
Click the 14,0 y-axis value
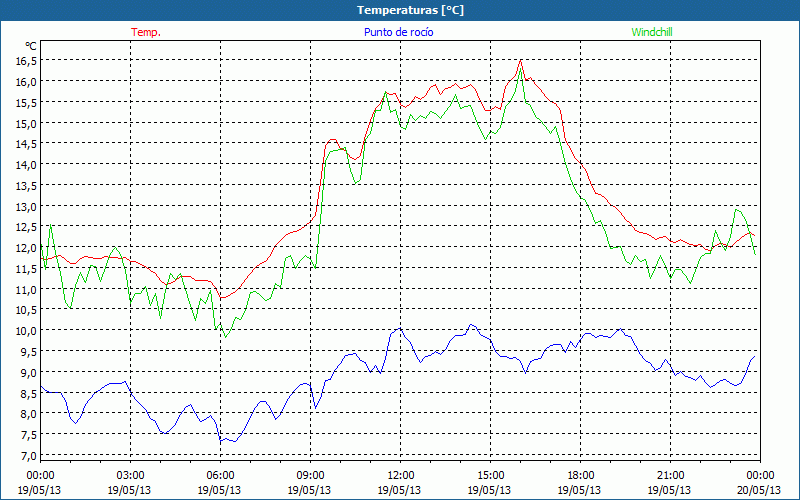pyautogui.click(x=26, y=165)
